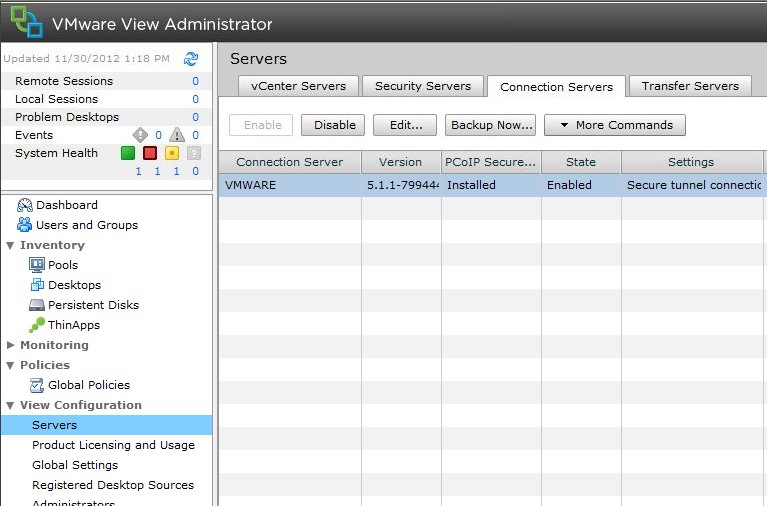The image size is (767, 506).
Task: Select Servers under View Configuration
Action: pos(107,425)
